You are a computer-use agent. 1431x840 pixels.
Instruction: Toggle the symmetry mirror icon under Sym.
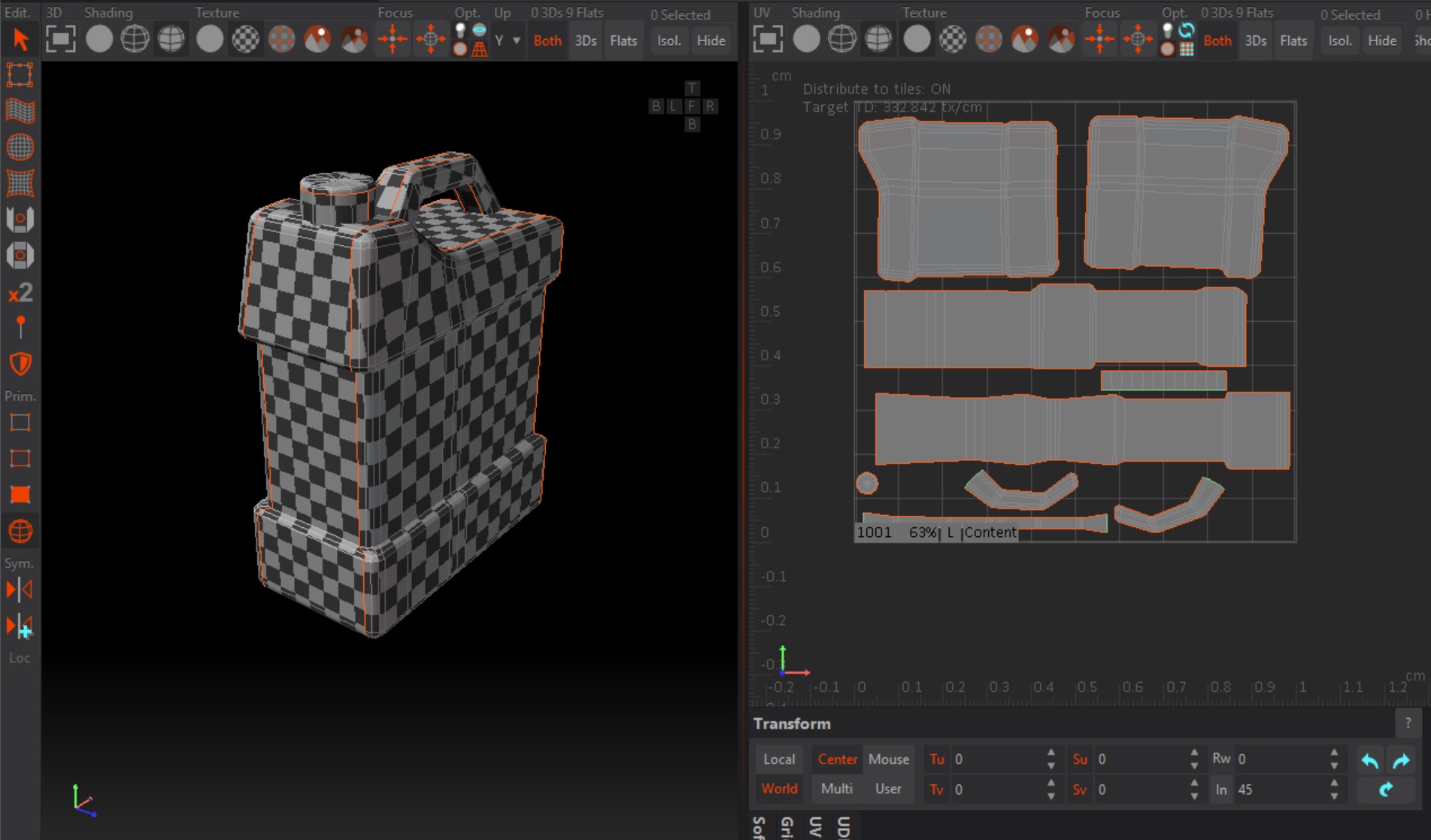pyautogui.click(x=20, y=590)
